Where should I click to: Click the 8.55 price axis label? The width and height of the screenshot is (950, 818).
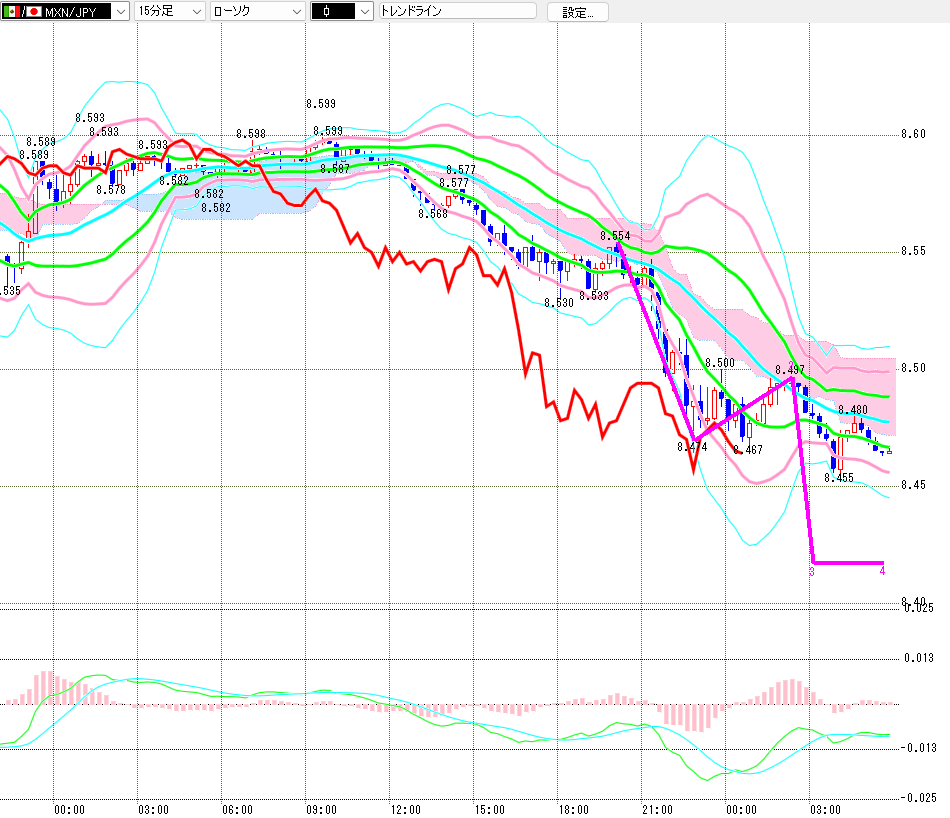pyautogui.click(x=914, y=251)
